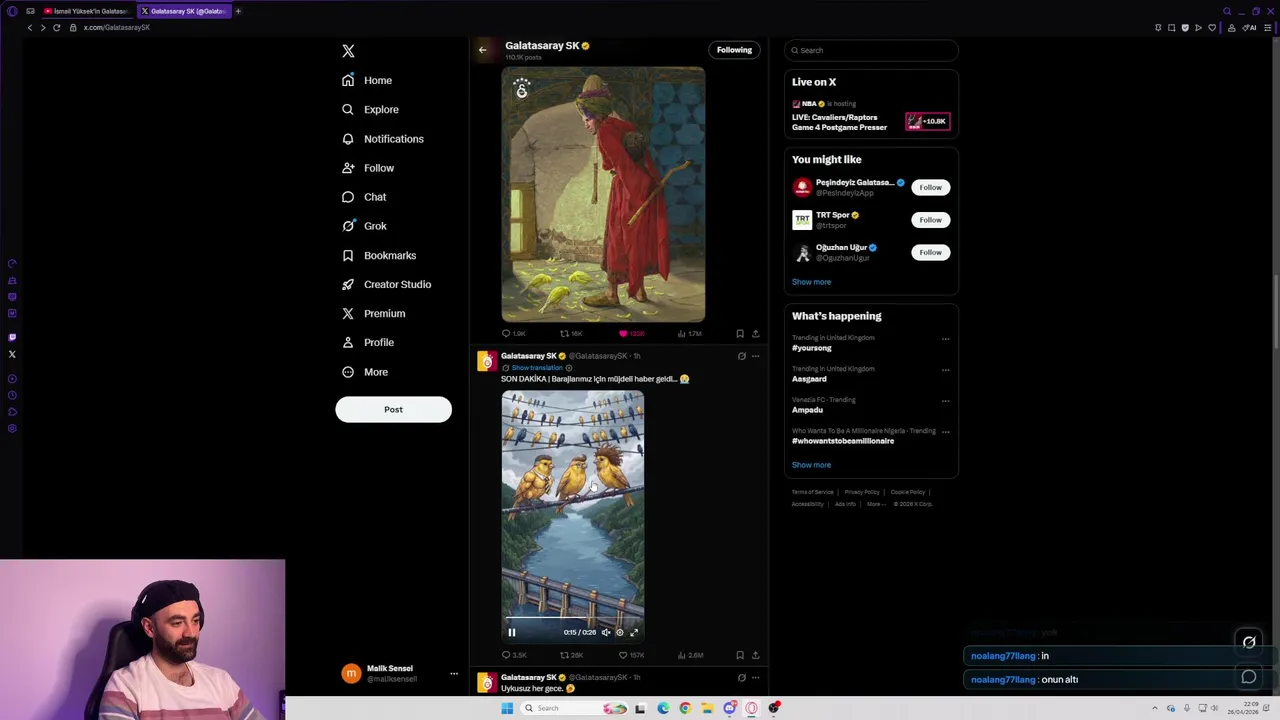Open the Windows Start menu
Image resolution: width=1280 pixels, height=720 pixels.
coord(507,708)
